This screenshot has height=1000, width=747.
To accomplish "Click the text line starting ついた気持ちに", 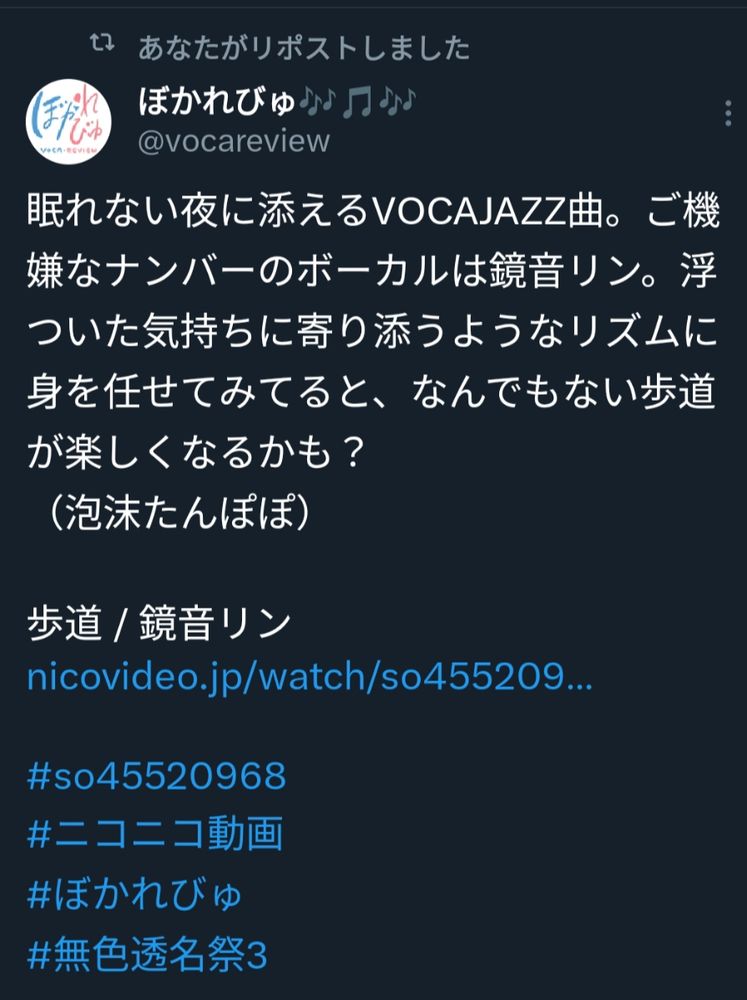I will point(373,331).
